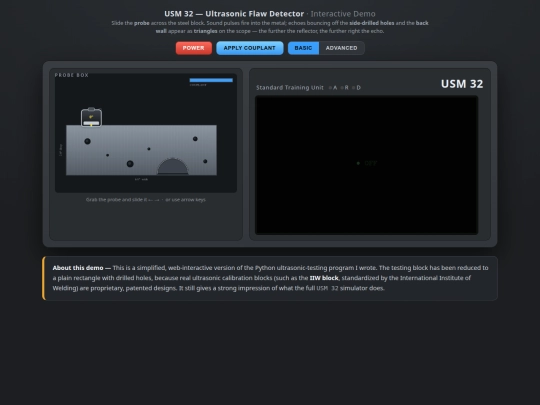Click the ultrasonic probe on the block

click(x=91, y=117)
